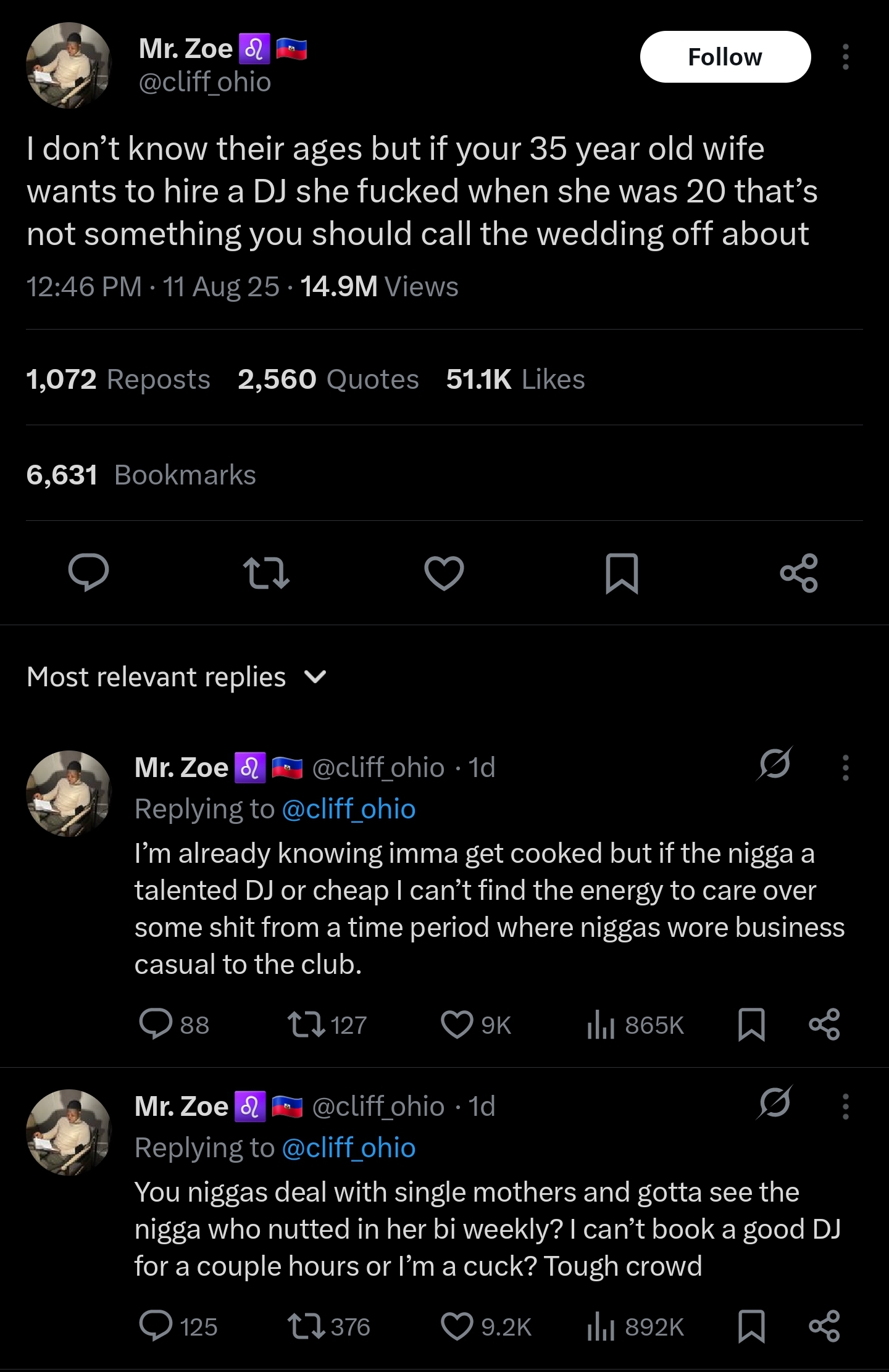Open the 1,072 Reposts list
The width and height of the screenshot is (889, 1372).
[x=118, y=379]
